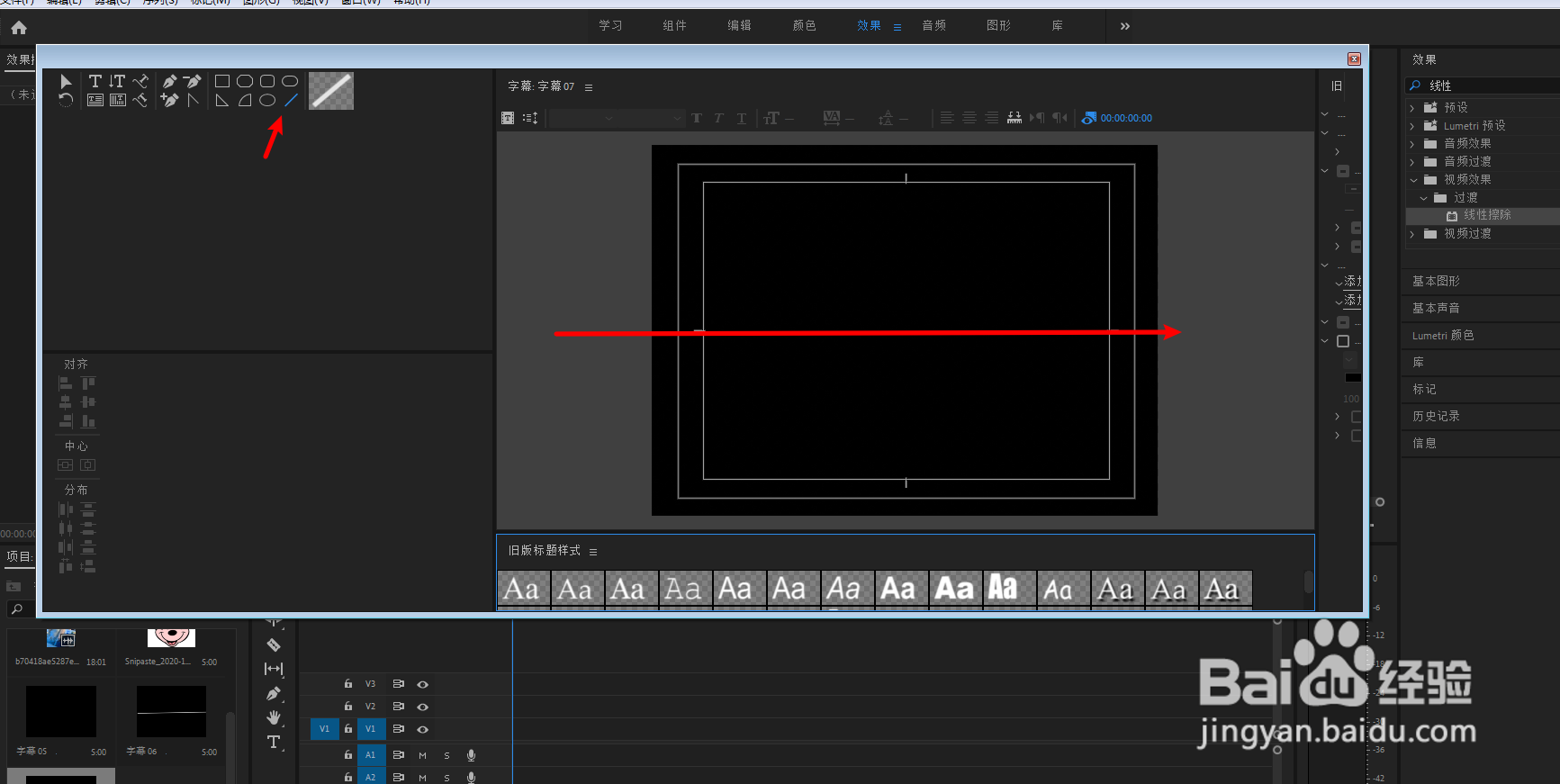Select the horizontal Type tool in title designer
1560x784 pixels.
click(95, 81)
